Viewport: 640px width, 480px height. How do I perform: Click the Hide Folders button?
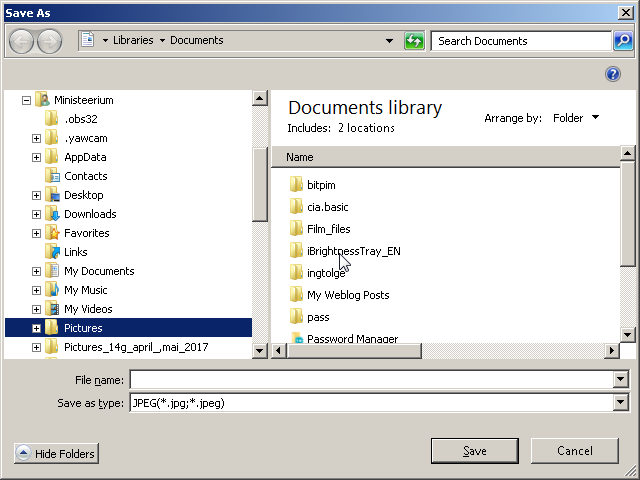pyautogui.click(x=56, y=453)
